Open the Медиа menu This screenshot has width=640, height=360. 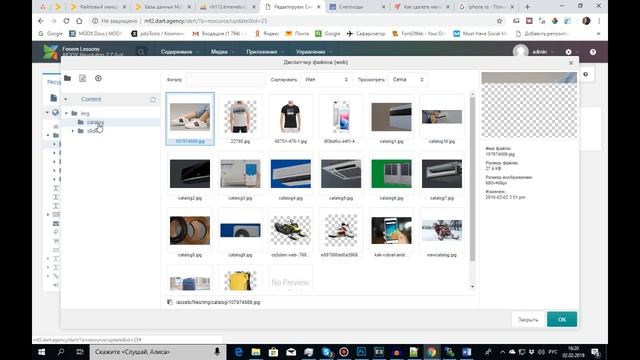[x=222, y=52]
